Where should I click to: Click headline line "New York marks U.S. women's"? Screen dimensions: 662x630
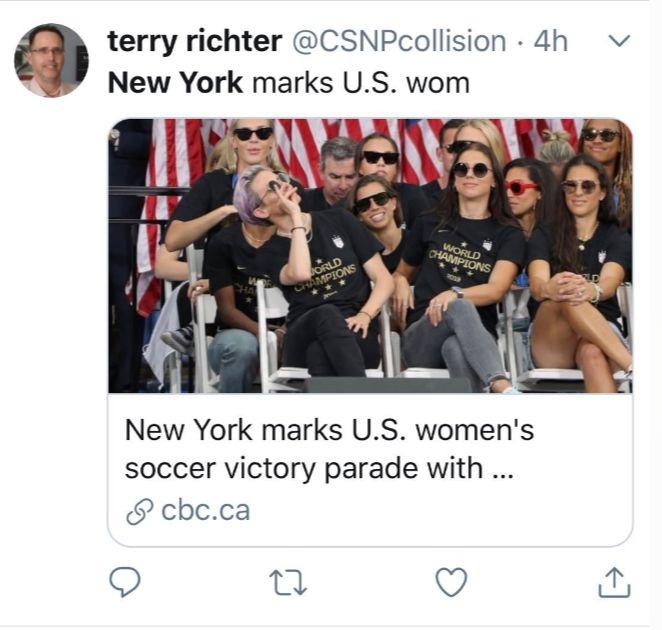[x=329, y=431]
